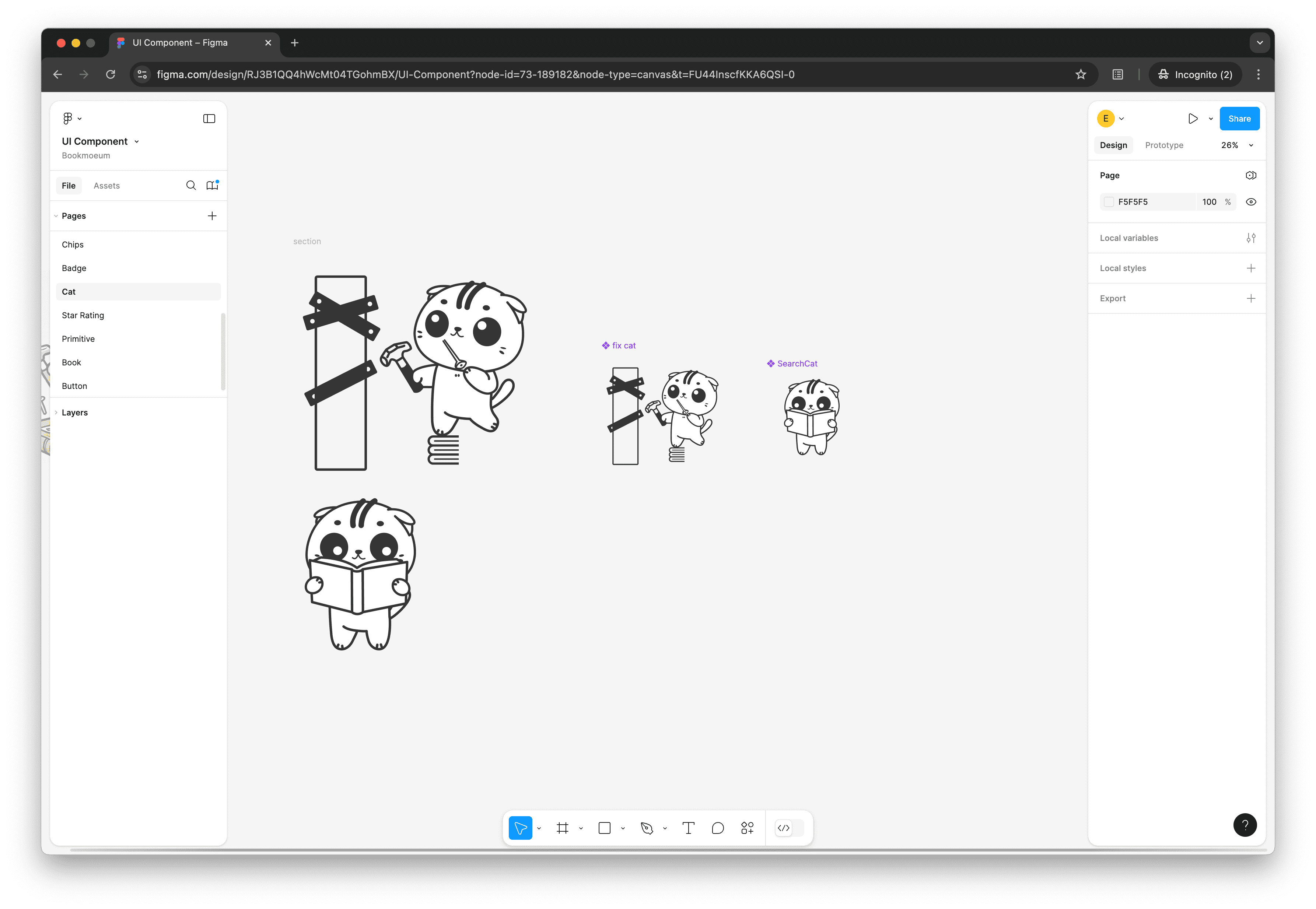
Task: Select the Pen tool
Action: pos(647,828)
